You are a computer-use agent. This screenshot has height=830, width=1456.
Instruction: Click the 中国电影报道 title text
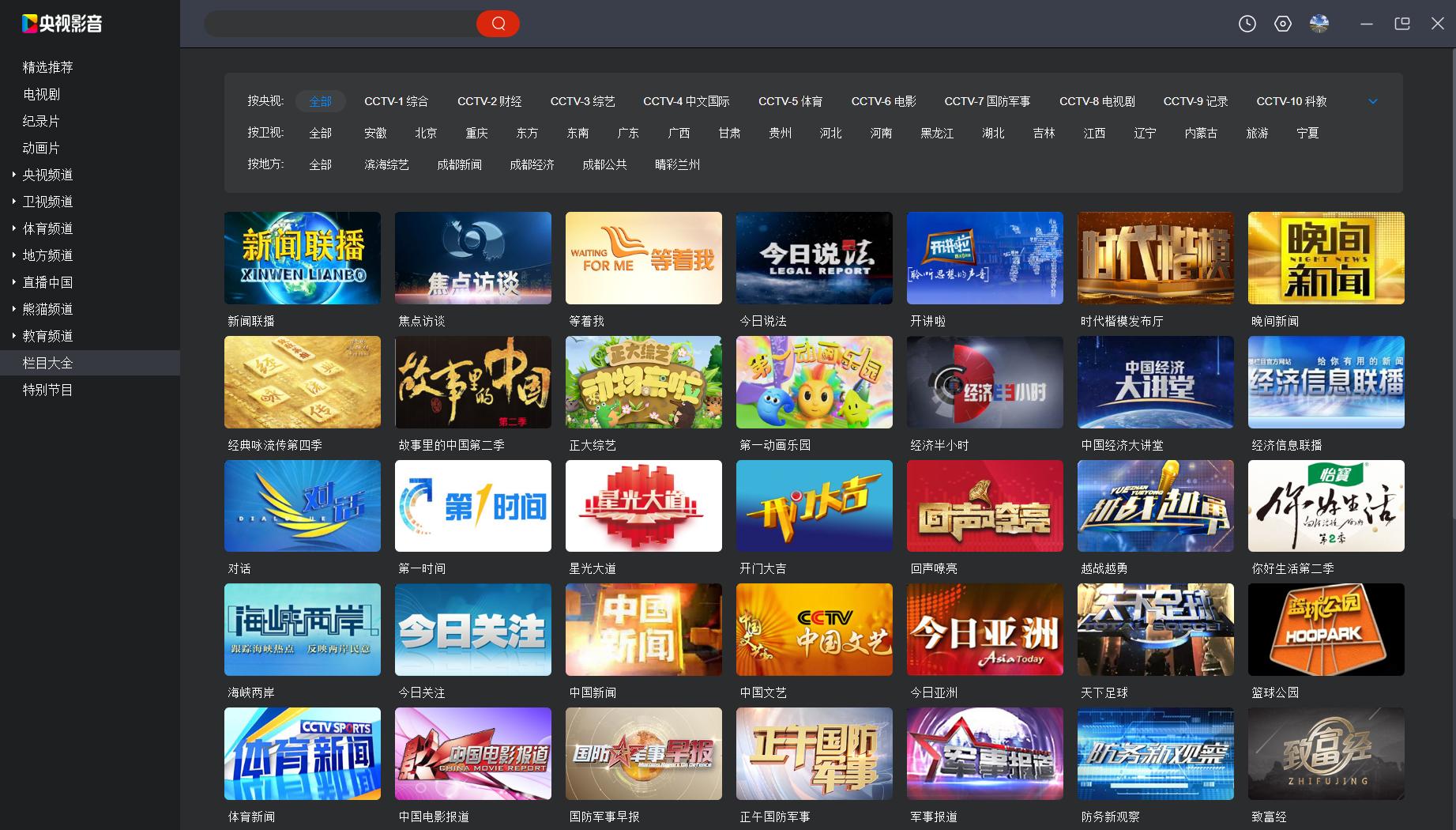(x=434, y=817)
